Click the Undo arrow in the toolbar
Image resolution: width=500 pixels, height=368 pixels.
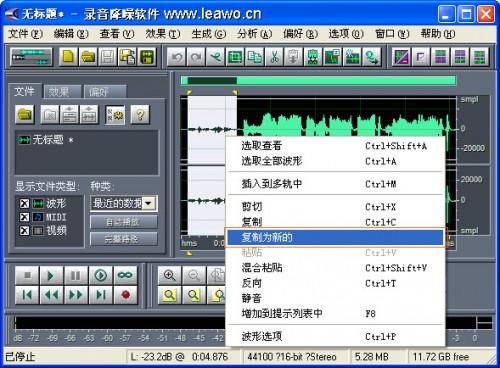(177, 57)
